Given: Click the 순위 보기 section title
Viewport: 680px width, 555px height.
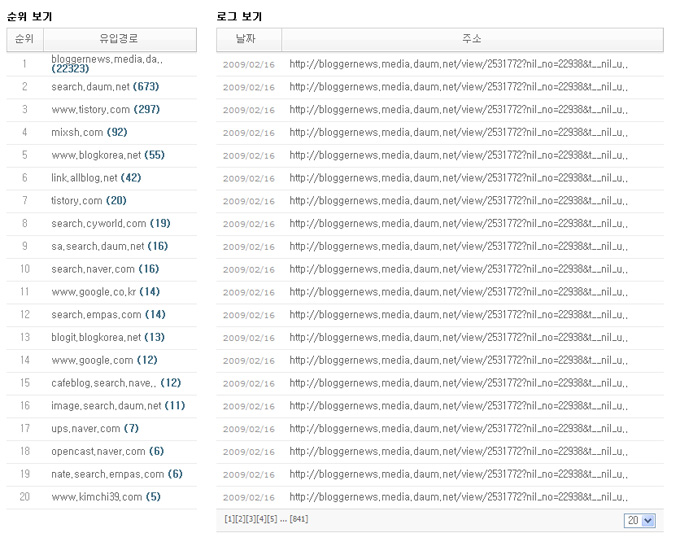Looking at the screenshot, I should (29, 16).
